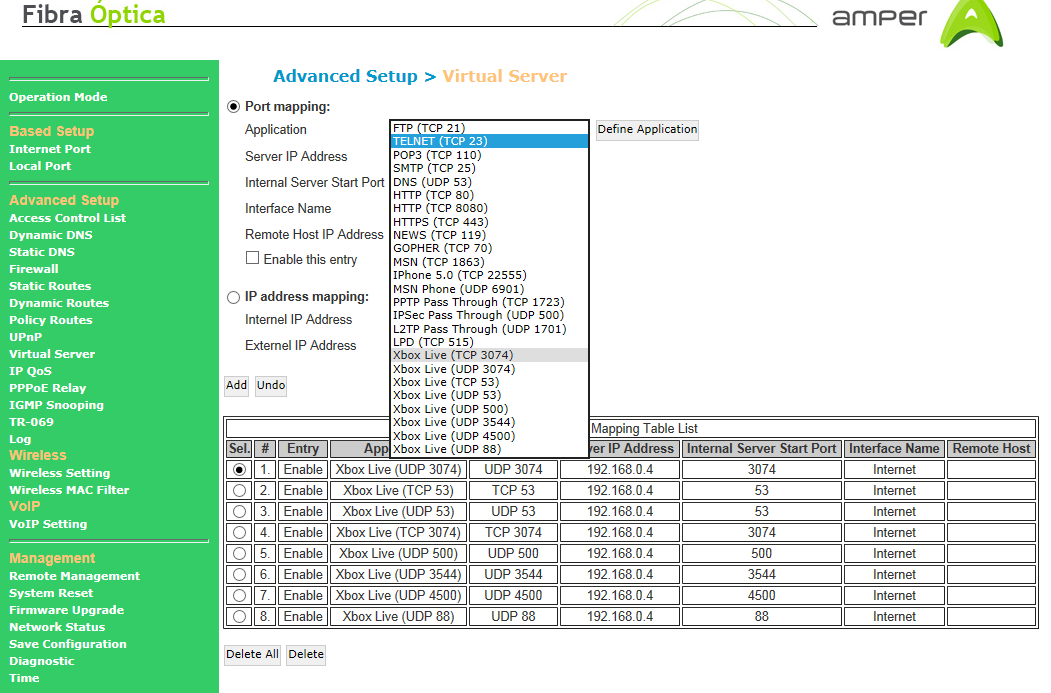Viewport: 1051px width, 693px height.
Task: Choose PPTP Pass Through (TCP 1723) option
Action: tap(489, 302)
